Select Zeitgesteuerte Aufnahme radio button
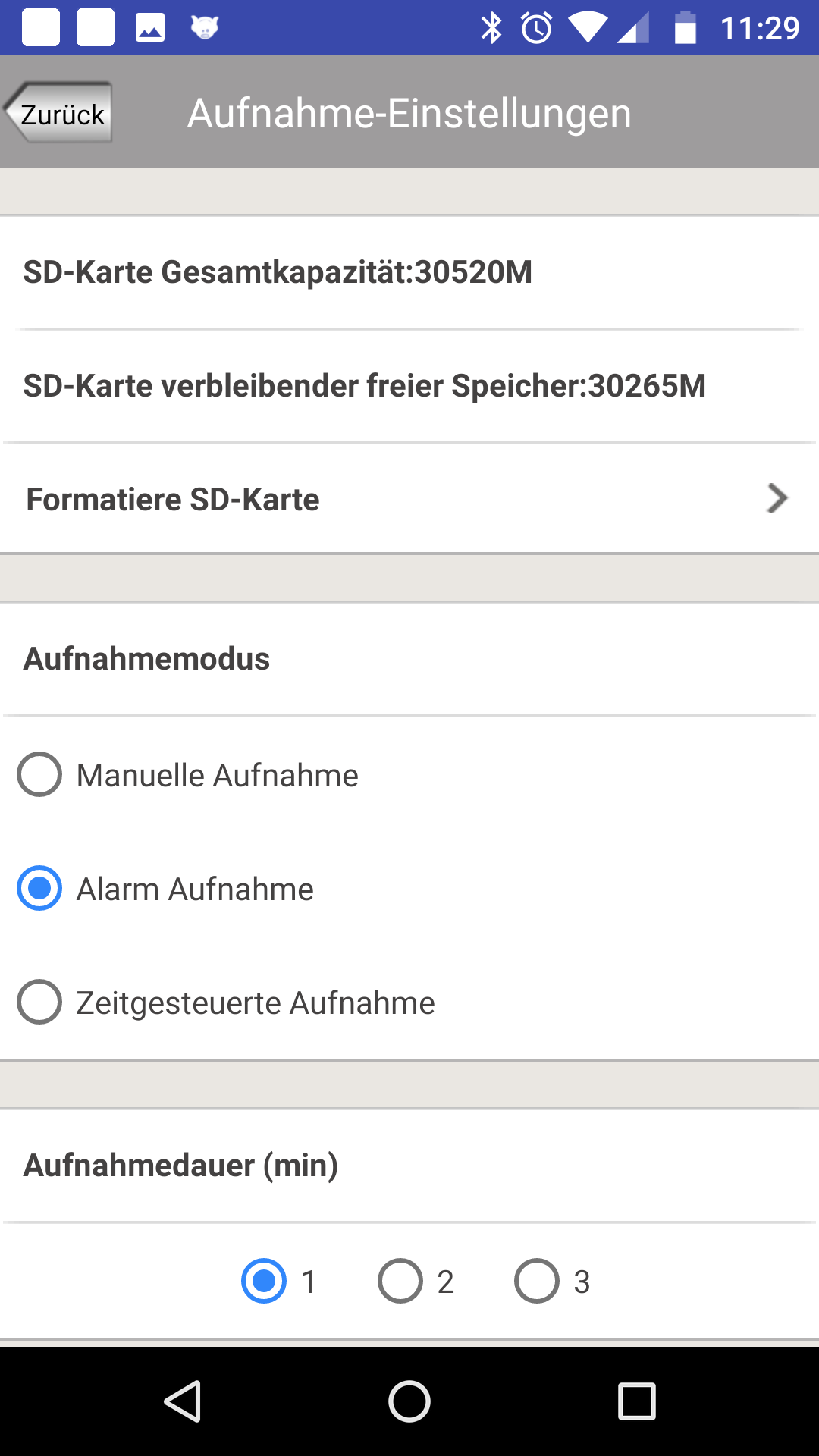 click(x=39, y=1002)
